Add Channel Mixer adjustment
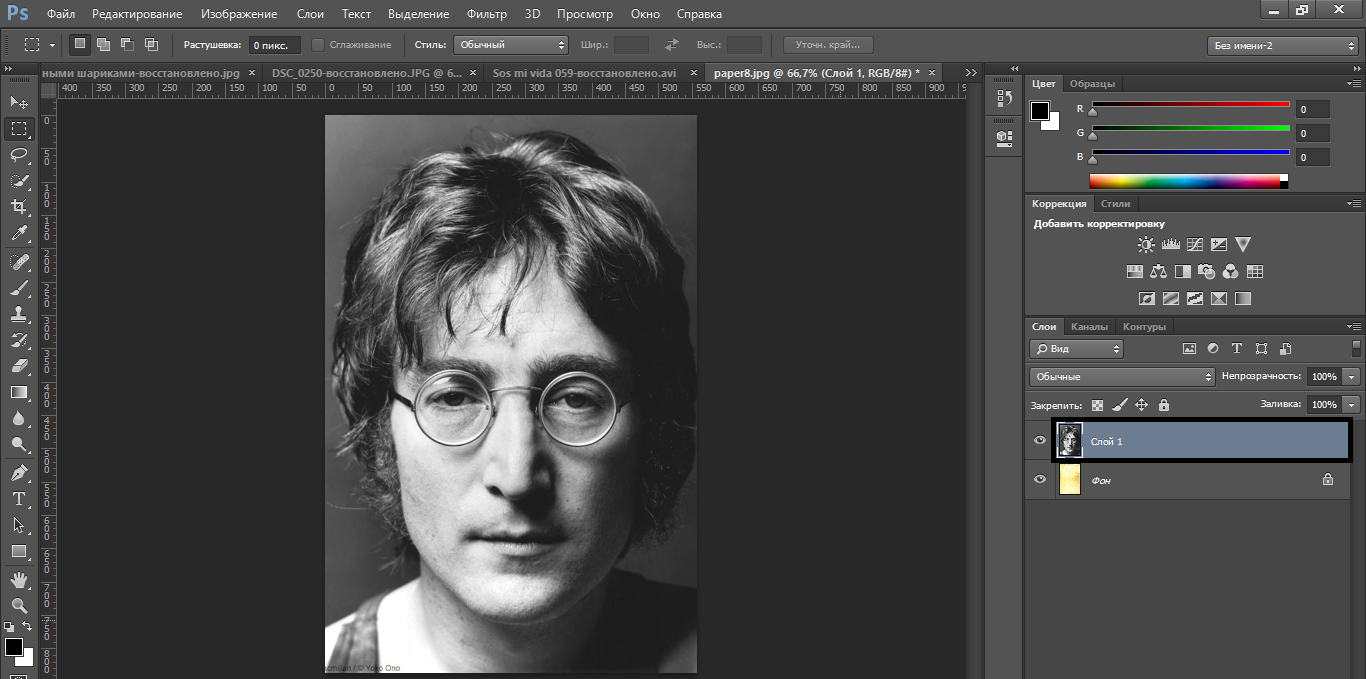Screen dimensions: 1366x679 1231,271
